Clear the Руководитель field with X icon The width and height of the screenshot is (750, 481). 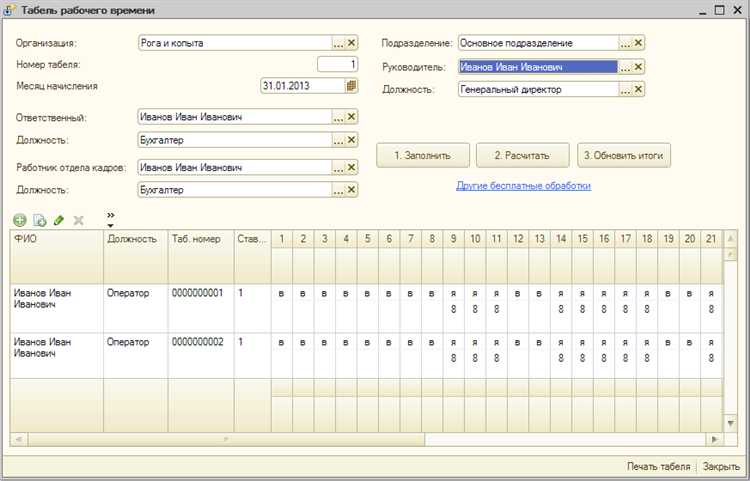(638, 66)
